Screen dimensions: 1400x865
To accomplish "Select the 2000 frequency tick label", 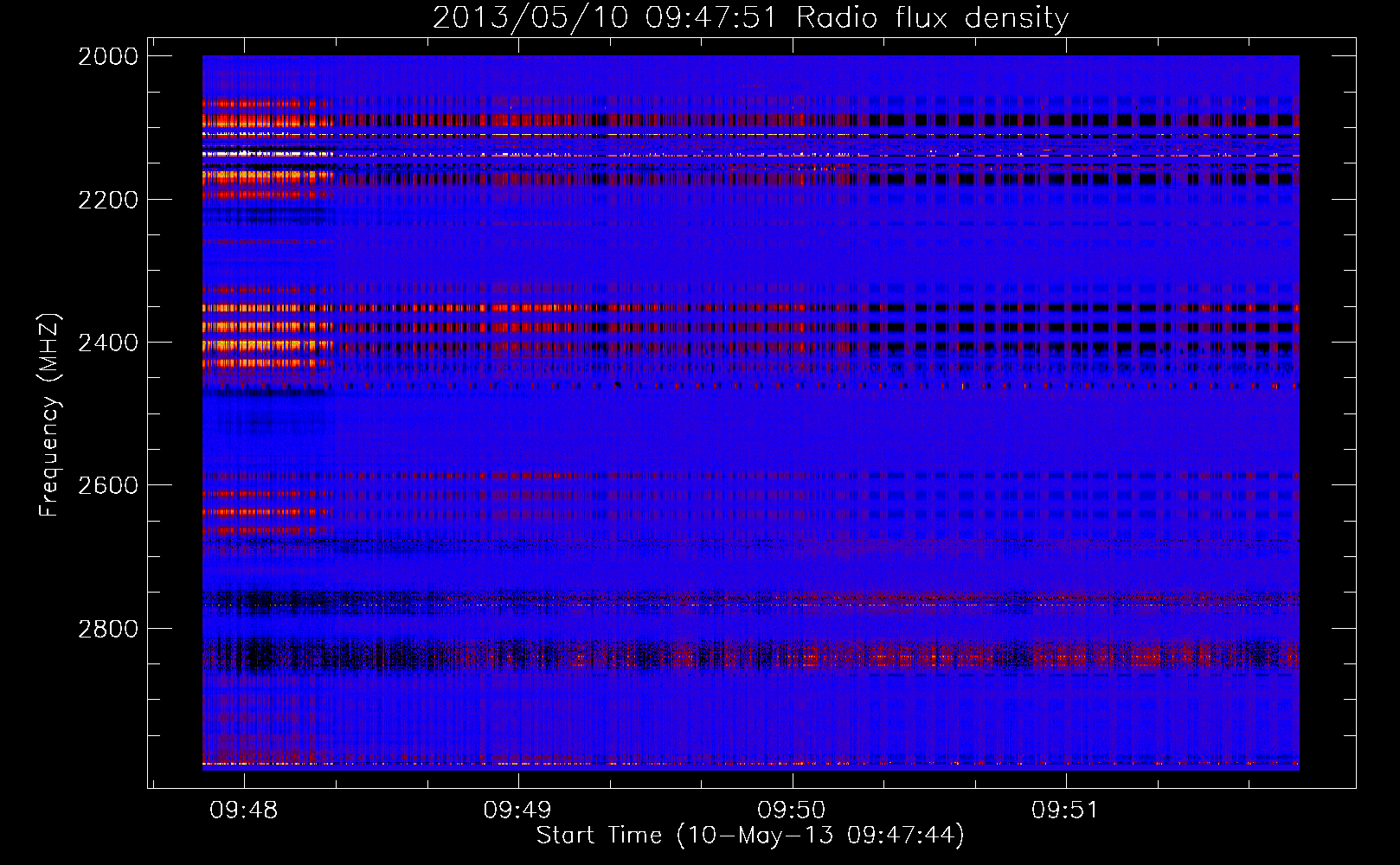I will [108, 56].
